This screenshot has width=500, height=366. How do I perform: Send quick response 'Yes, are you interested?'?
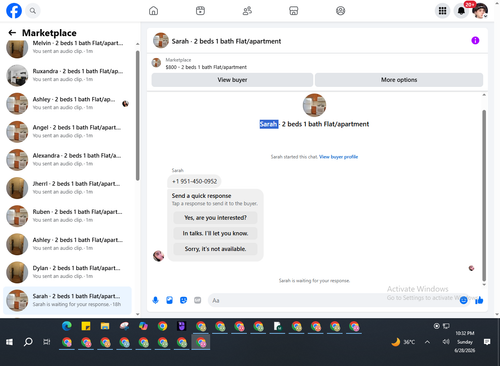215,218
